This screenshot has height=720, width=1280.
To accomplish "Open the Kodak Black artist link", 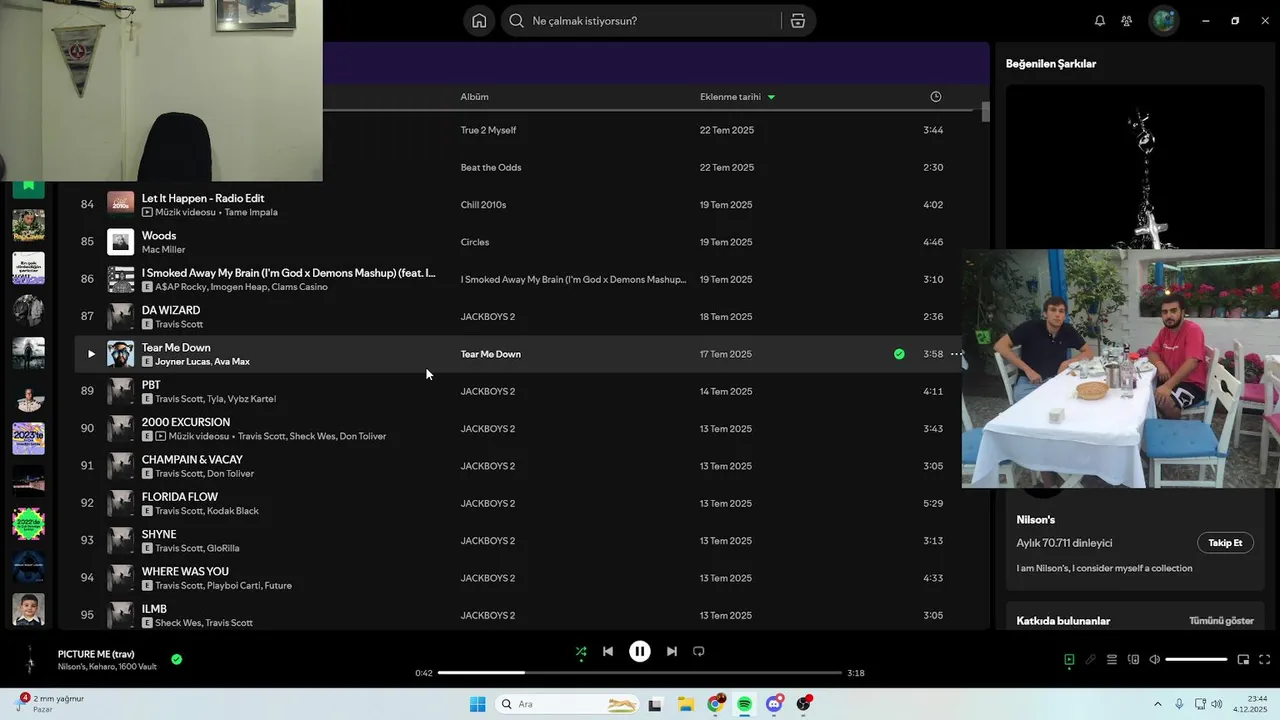I will (233, 511).
